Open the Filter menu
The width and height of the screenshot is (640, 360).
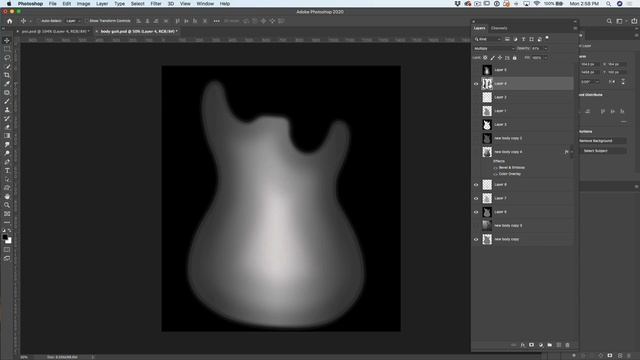point(156,4)
